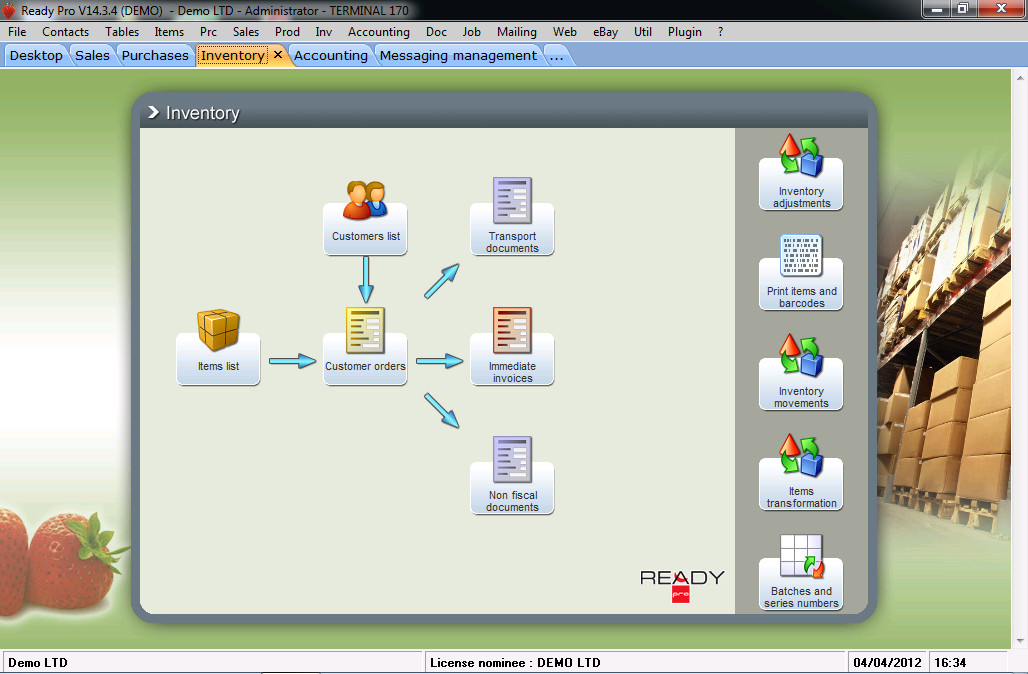The width and height of the screenshot is (1028, 674).
Task: Open the Prod menu
Action: (287, 31)
